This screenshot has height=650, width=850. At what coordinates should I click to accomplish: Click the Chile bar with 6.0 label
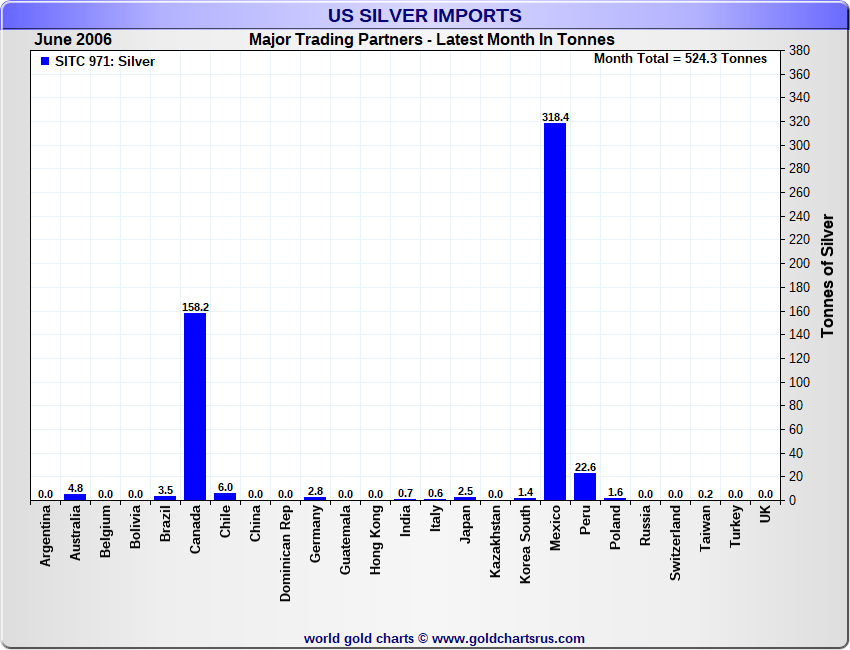(x=225, y=496)
